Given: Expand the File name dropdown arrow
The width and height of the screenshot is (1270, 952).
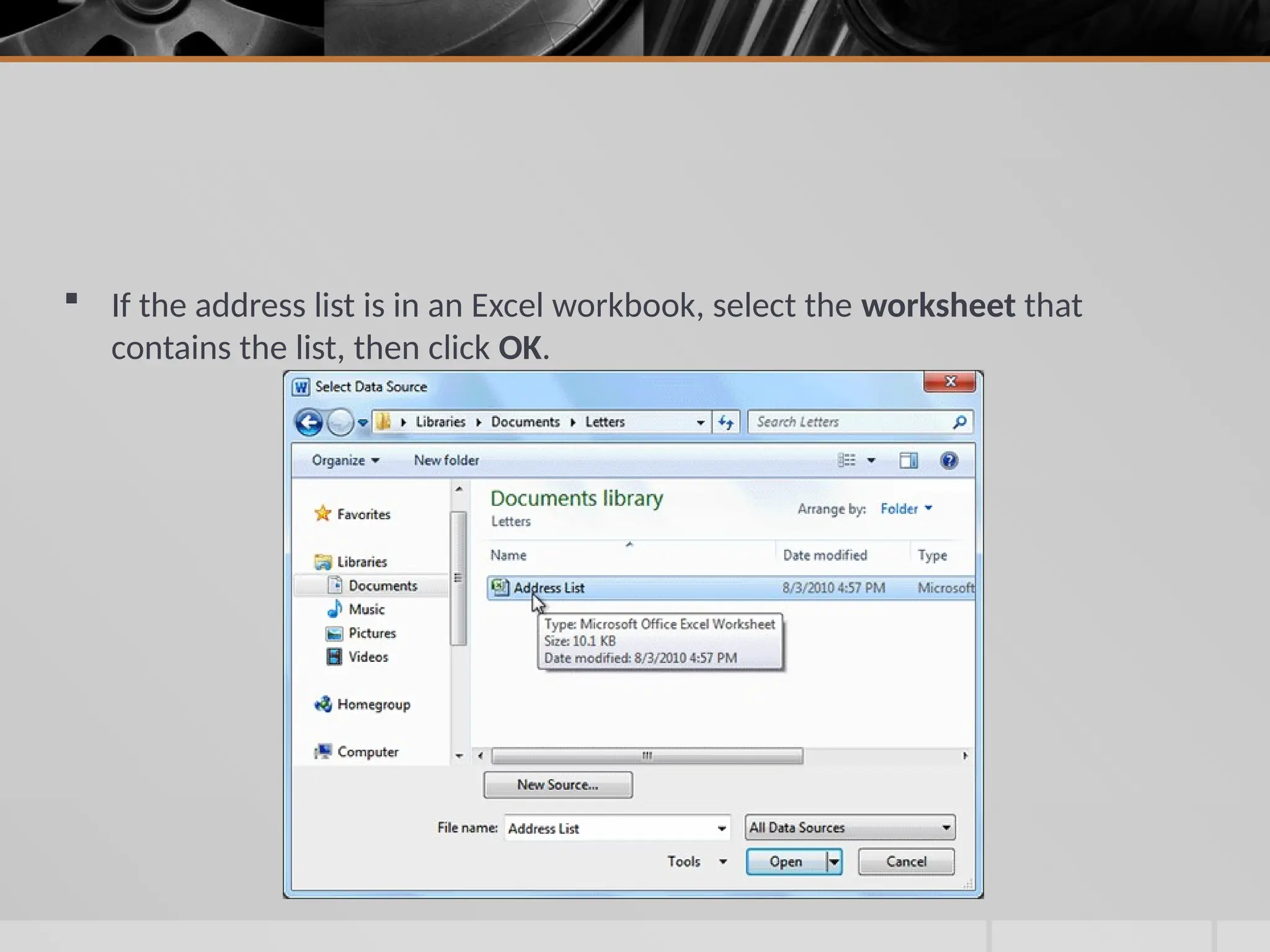Looking at the screenshot, I should (x=722, y=829).
